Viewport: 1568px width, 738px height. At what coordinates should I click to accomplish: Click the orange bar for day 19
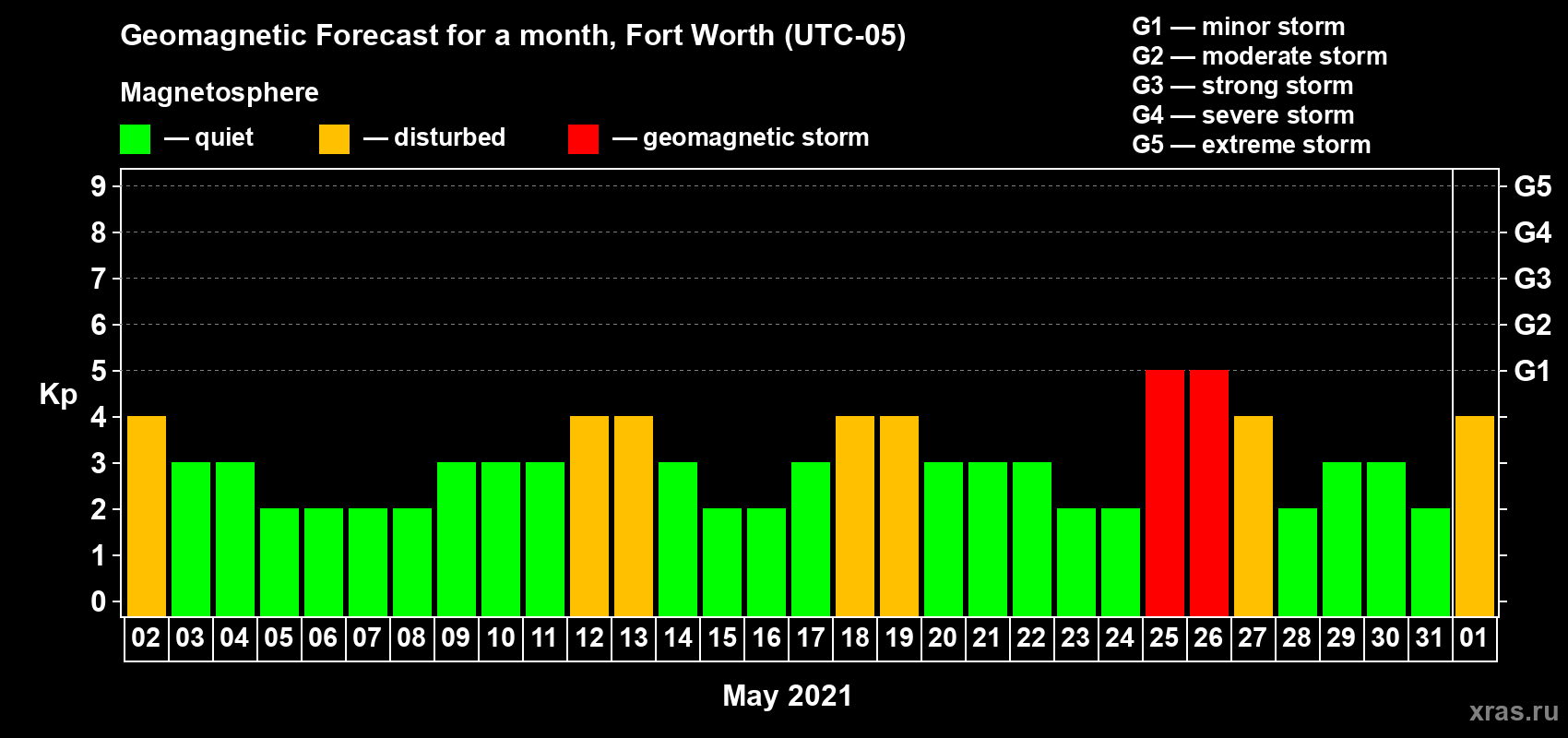[899, 517]
